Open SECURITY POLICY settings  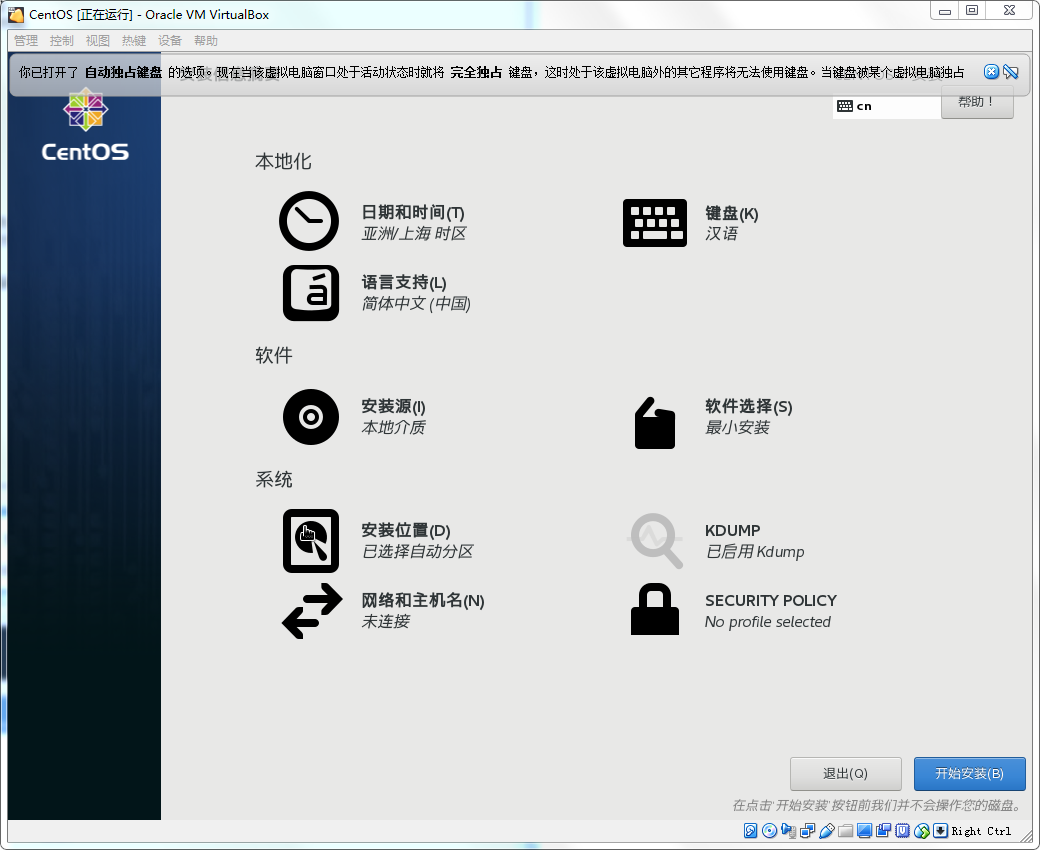(x=771, y=601)
